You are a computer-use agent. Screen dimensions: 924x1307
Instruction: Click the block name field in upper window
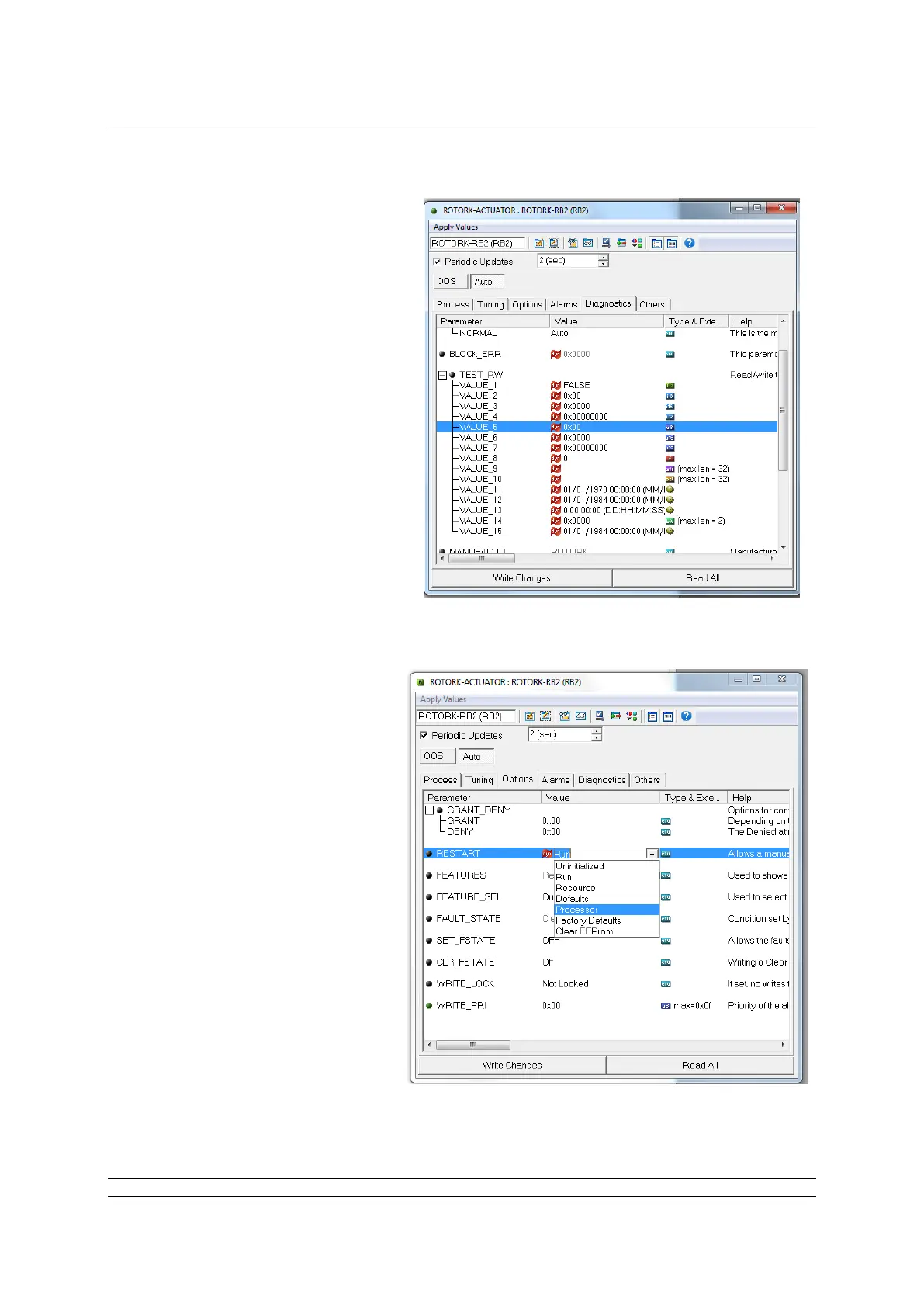click(x=478, y=243)
